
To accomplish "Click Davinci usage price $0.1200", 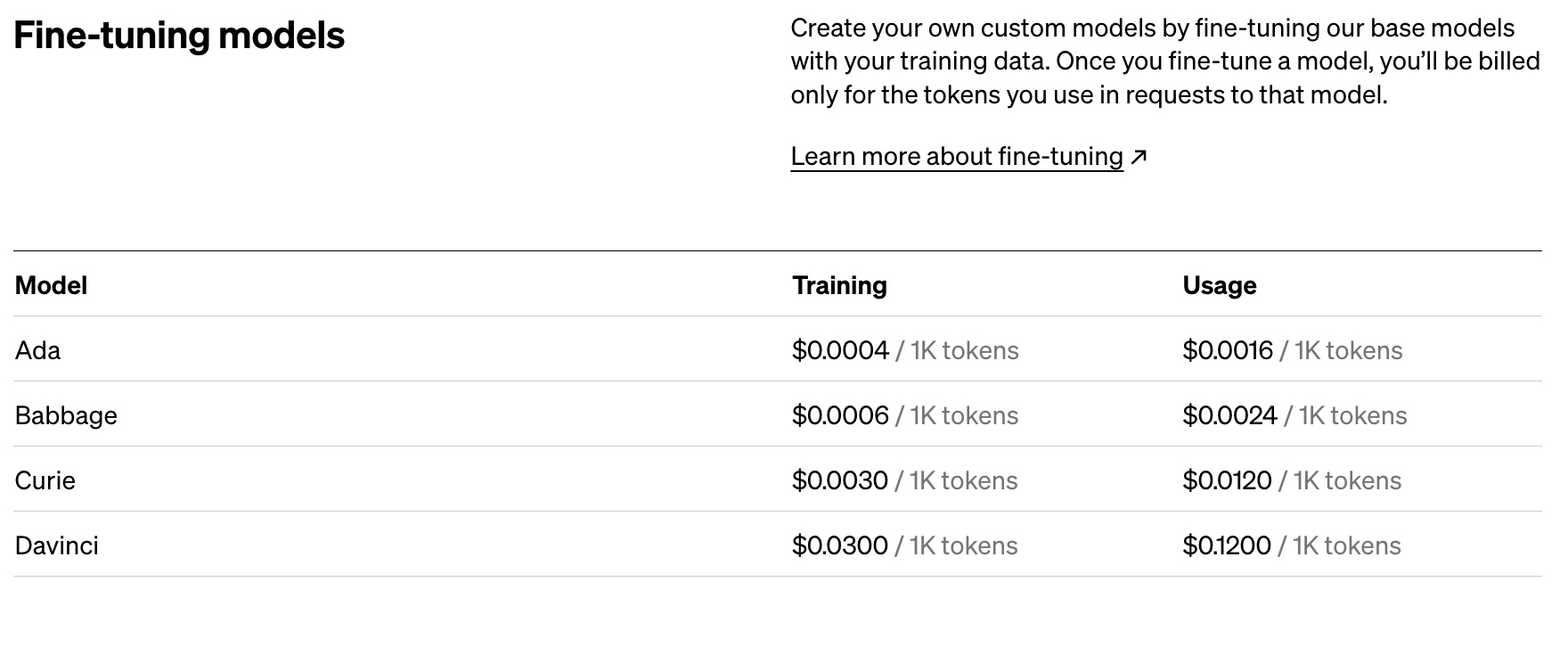I will [1226, 545].
